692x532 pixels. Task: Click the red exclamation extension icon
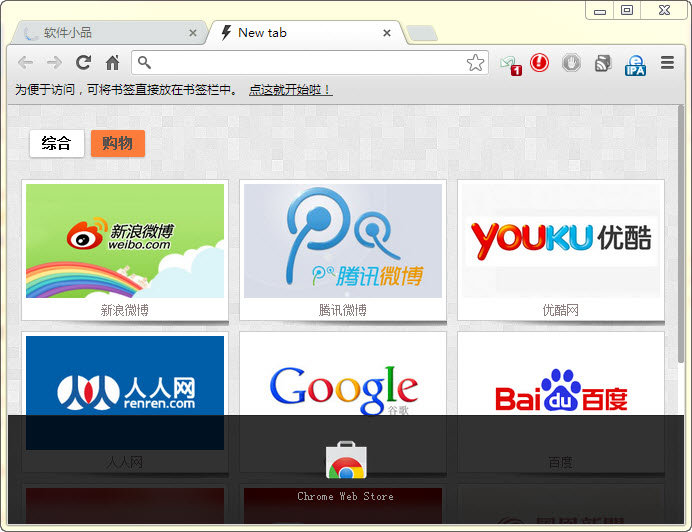click(539, 62)
